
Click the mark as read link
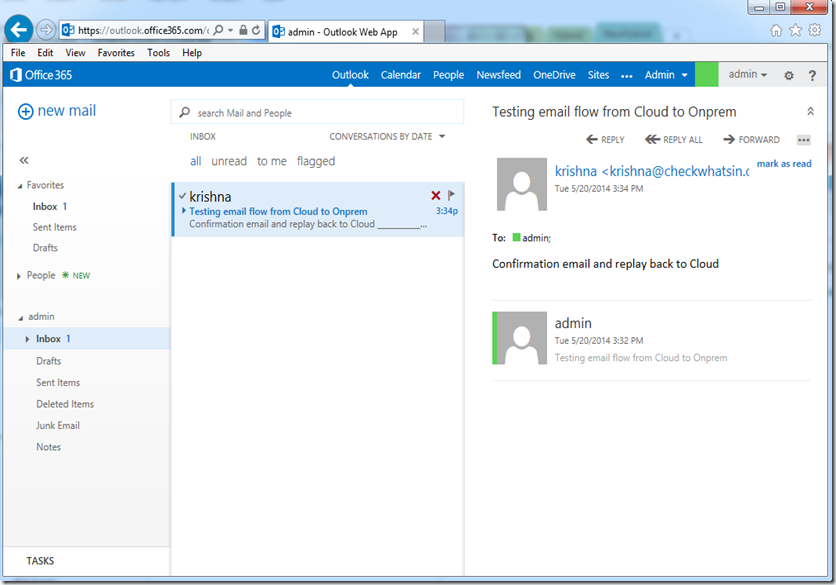click(x=784, y=164)
